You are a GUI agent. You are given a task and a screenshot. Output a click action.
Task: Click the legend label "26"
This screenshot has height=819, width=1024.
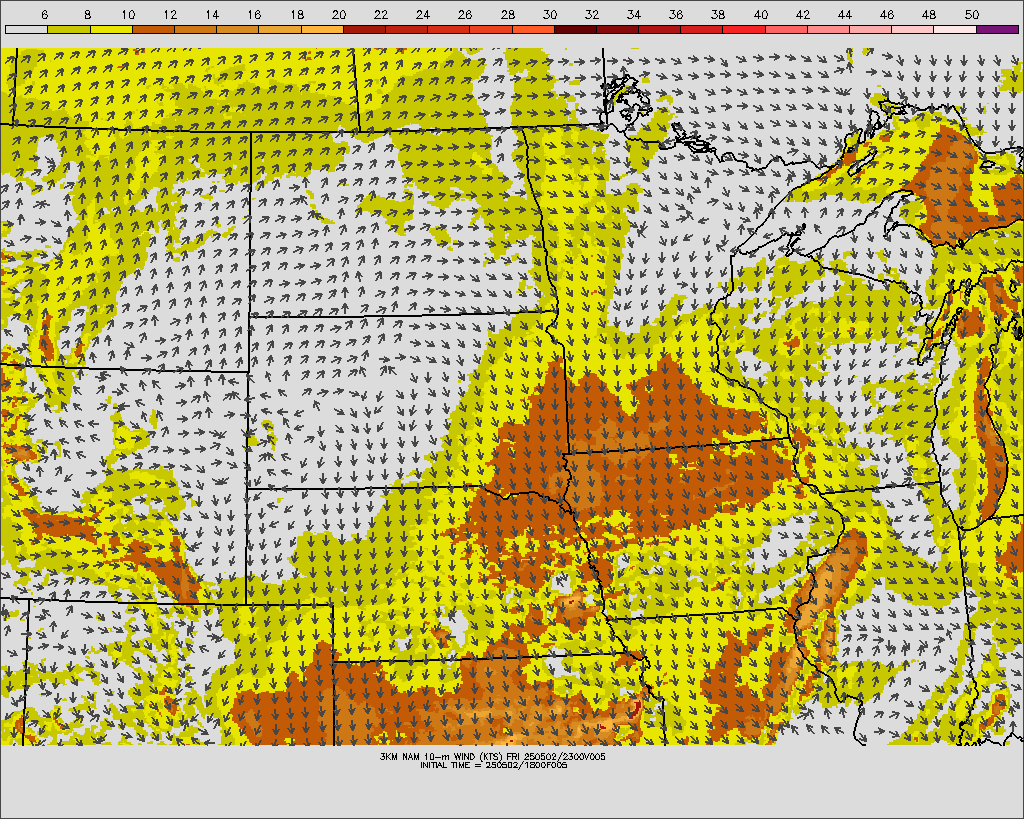click(465, 14)
